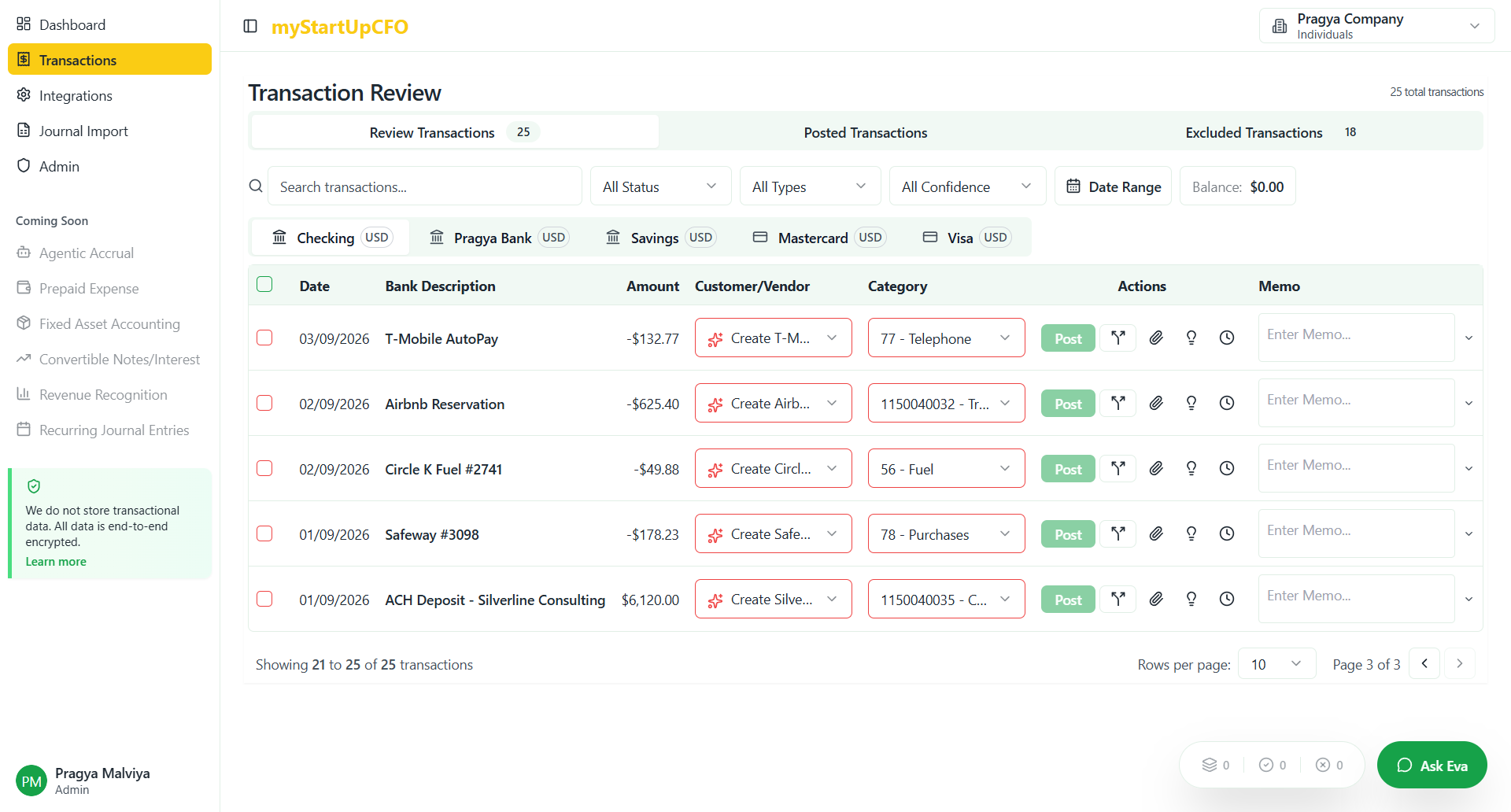Switch to the Posted Transactions tab

[x=865, y=132]
